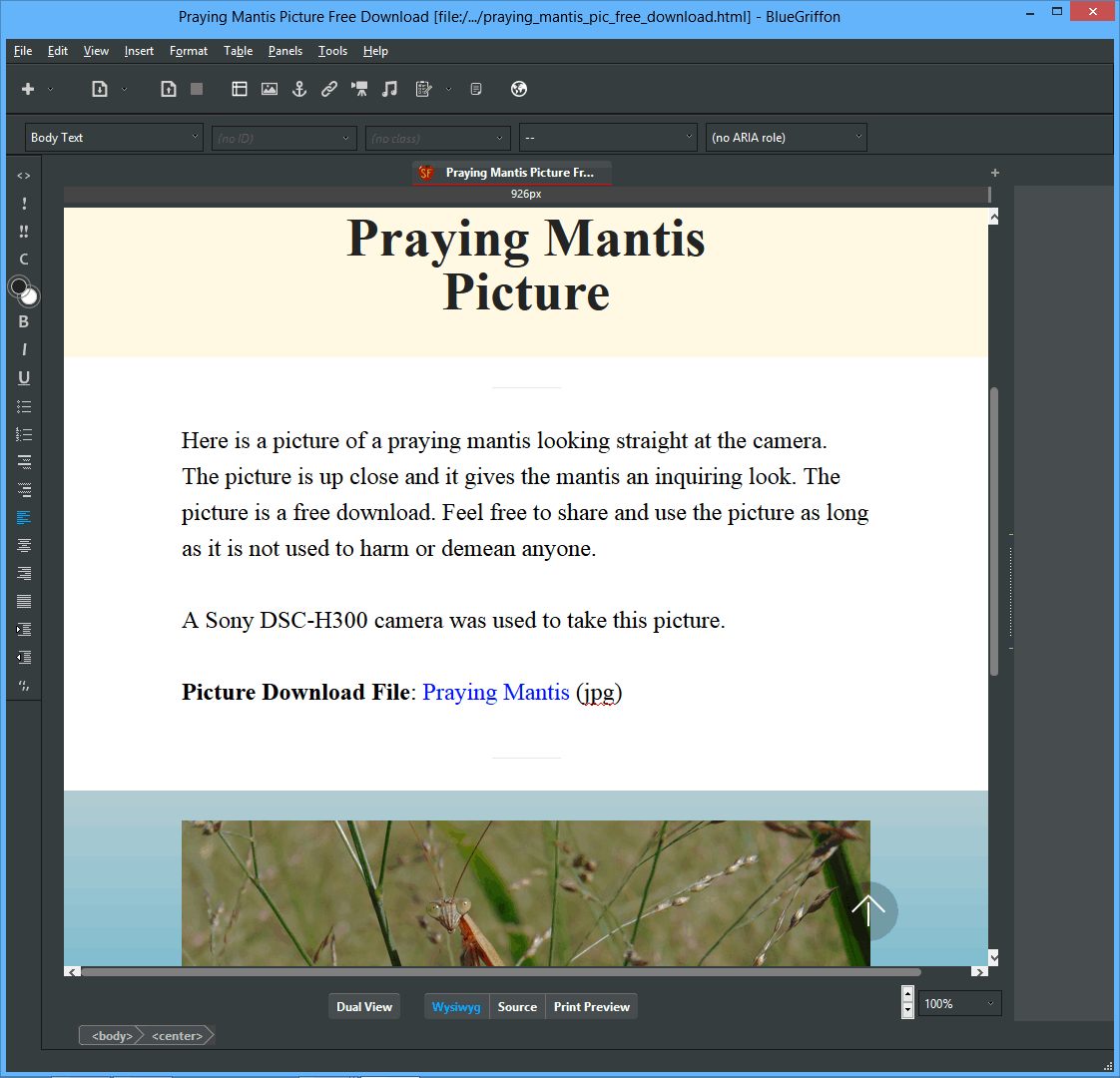Apply emphasis with the single exclamation icon
1120x1078 pixels.
pyautogui.click(x=24, y=204)
